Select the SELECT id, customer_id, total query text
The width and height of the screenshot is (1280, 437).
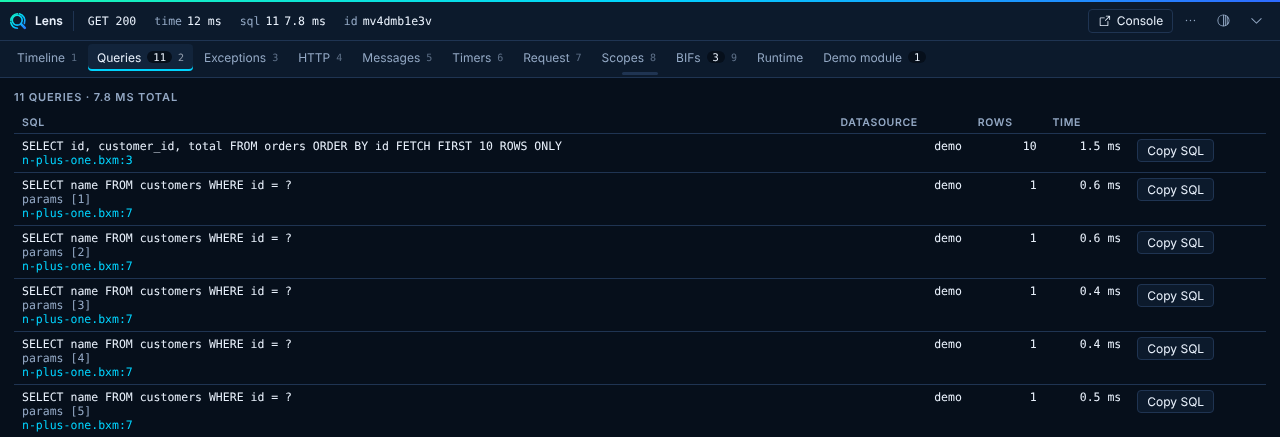[x=292, y=146]
